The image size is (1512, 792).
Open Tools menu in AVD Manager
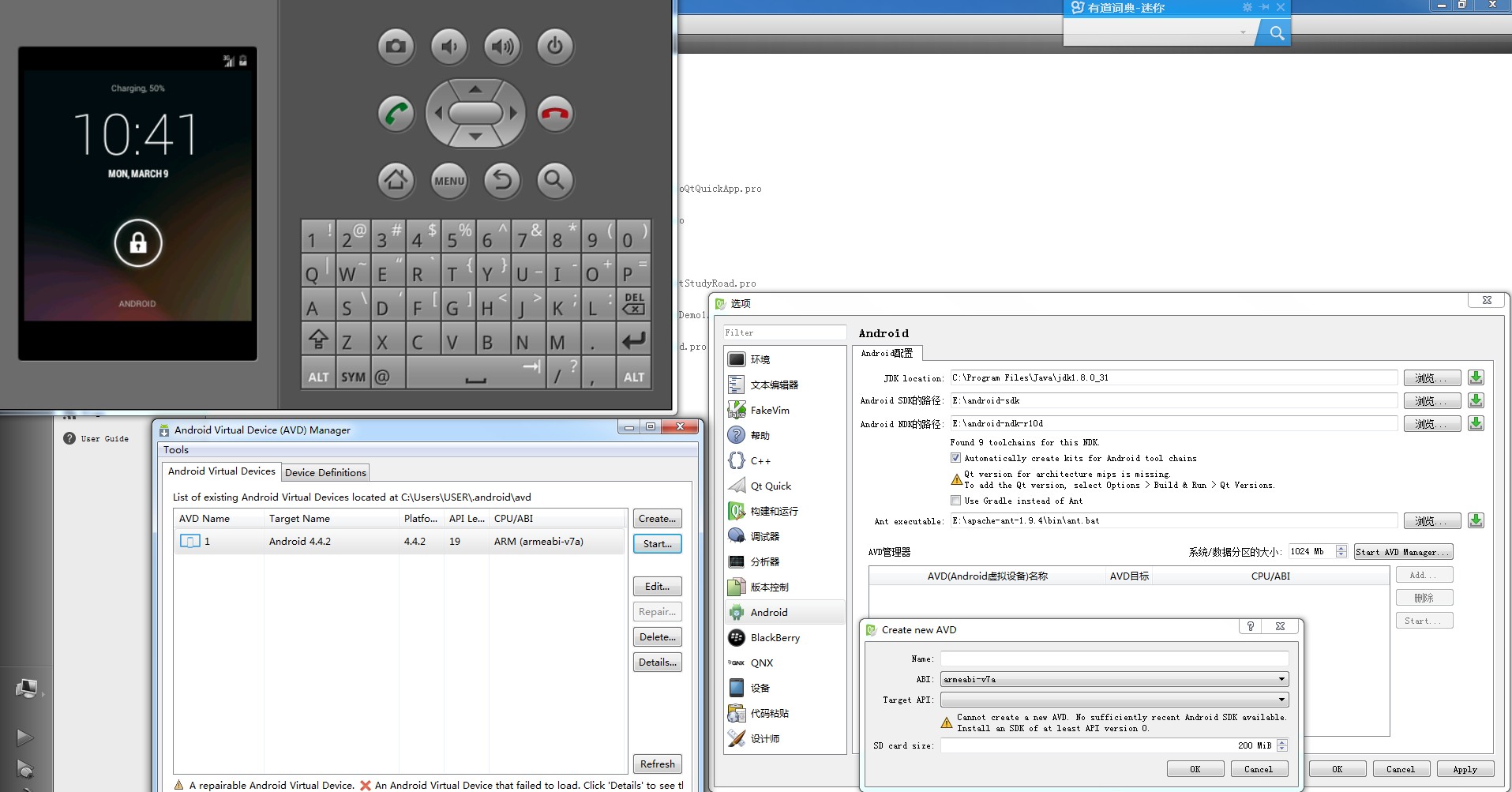[x=176, y=450]
